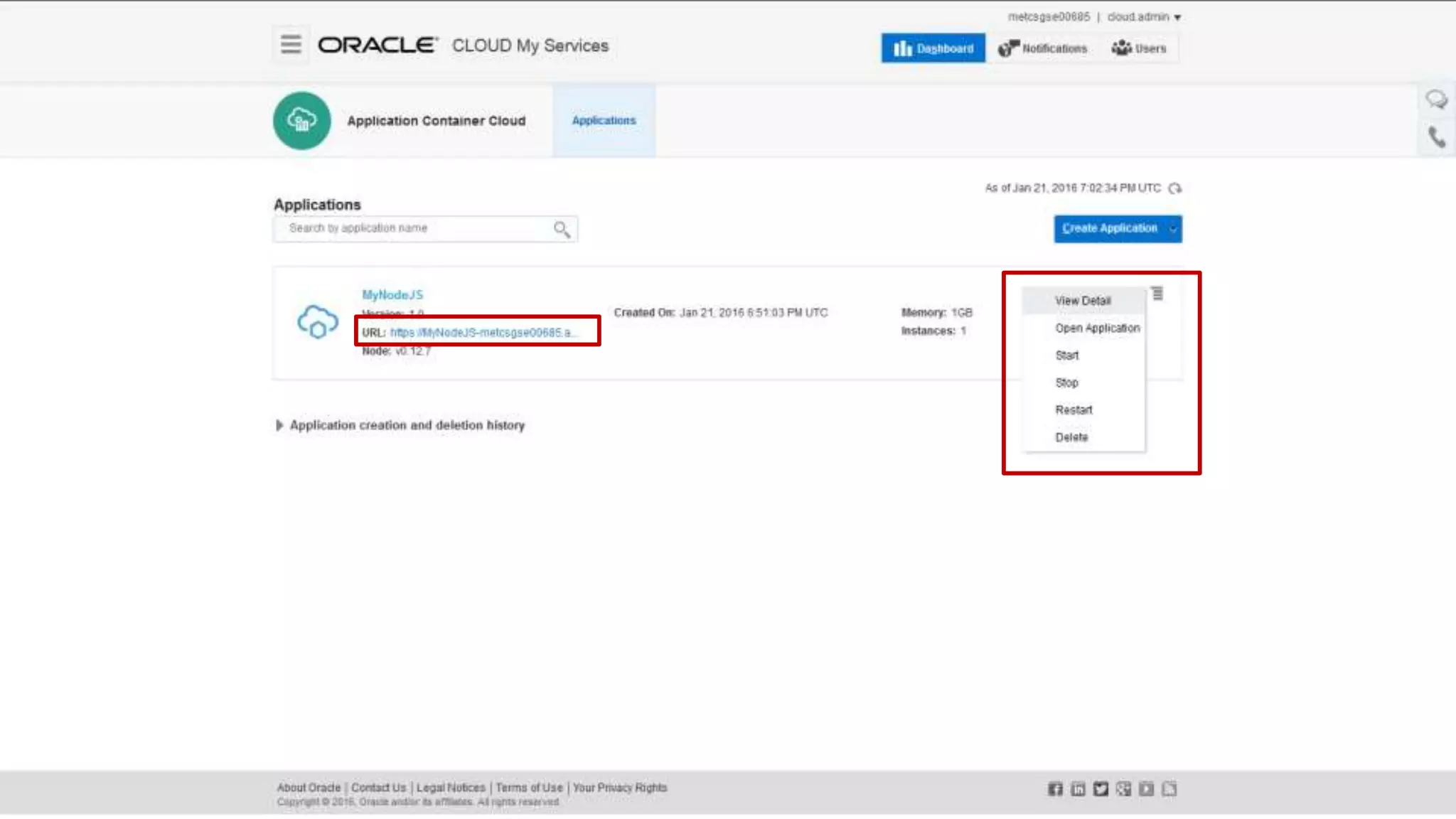Click the Memory: 1GB value
The width and height of the screenshot is (1456, 819).
pos(936,313)
